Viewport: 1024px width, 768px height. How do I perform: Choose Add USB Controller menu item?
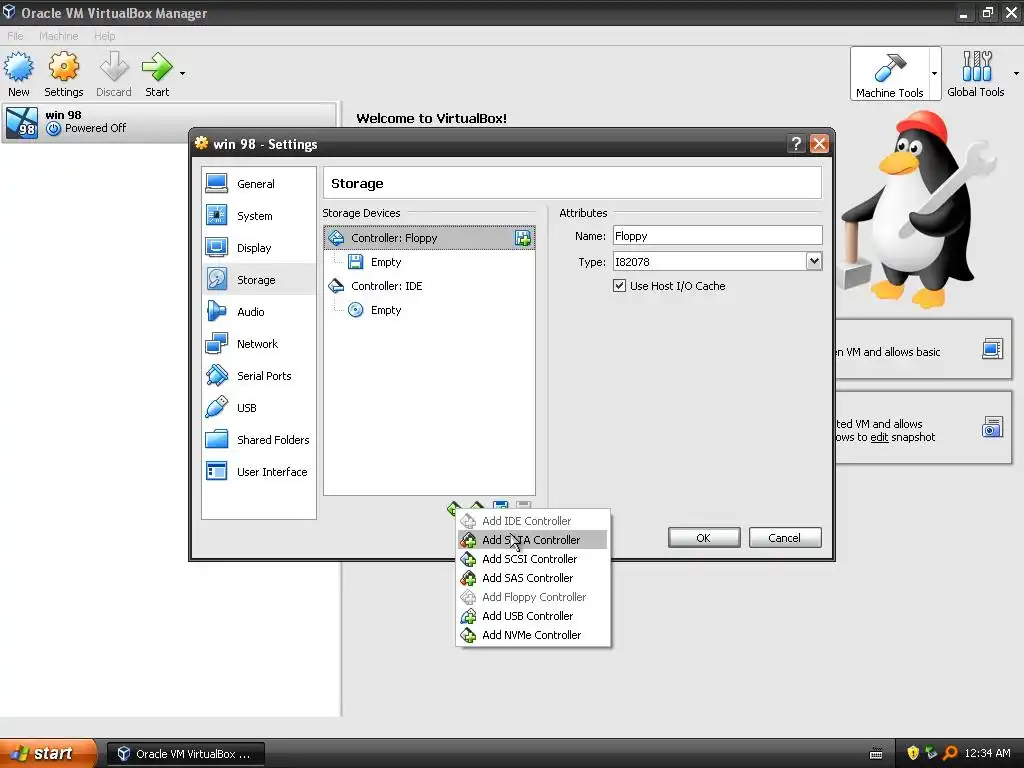point(533,616)
